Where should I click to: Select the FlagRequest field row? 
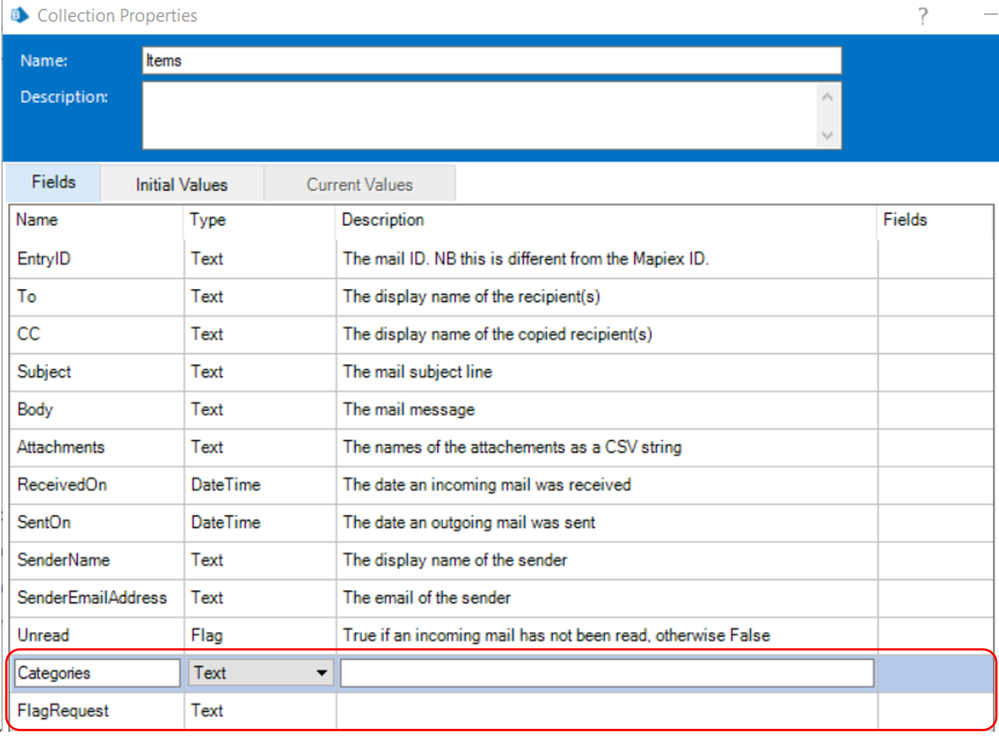pyautogui.click(x=63, y=711)
